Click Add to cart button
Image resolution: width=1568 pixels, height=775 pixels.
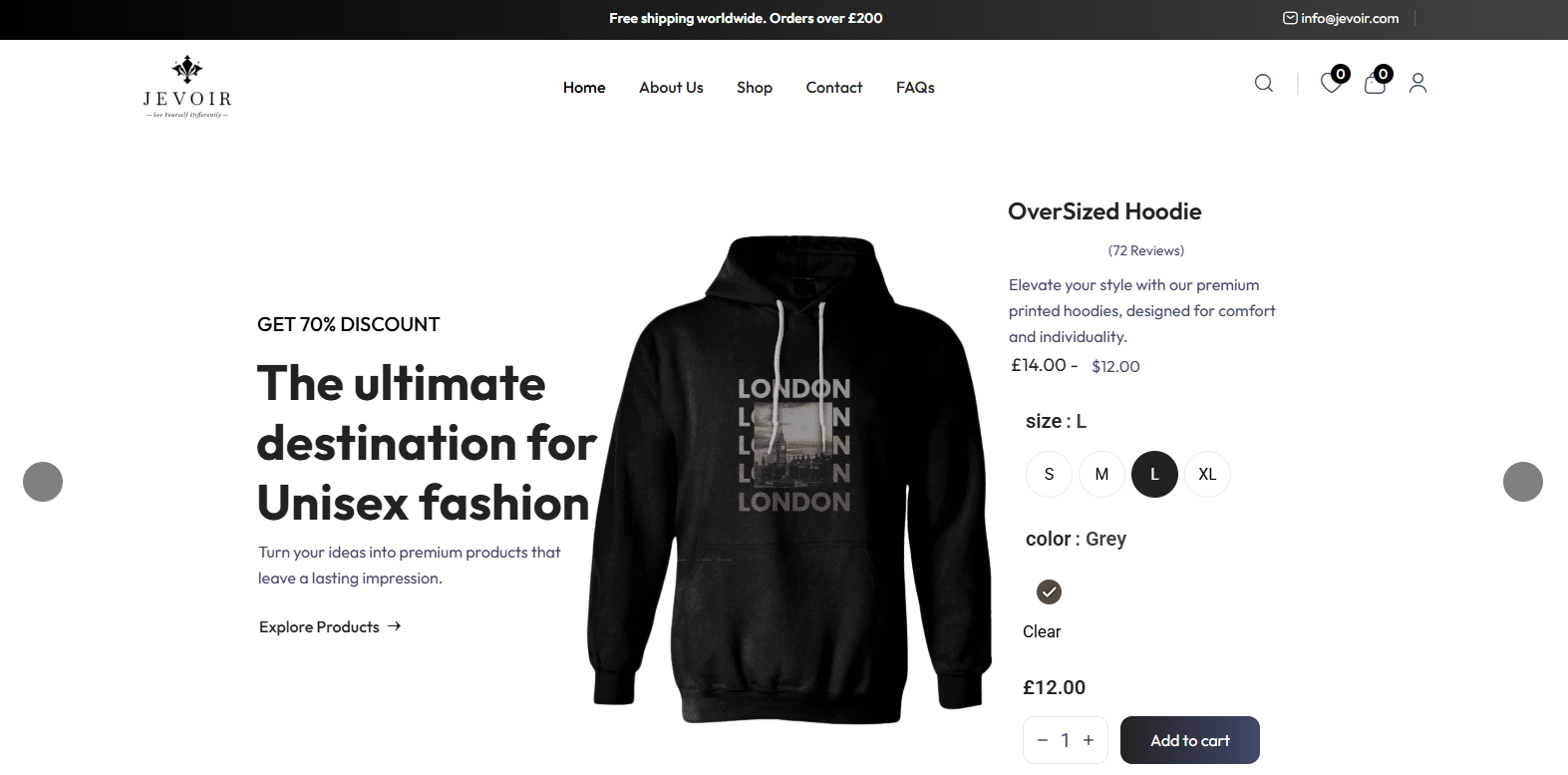pyautogui.click(x=1190, y=740)
